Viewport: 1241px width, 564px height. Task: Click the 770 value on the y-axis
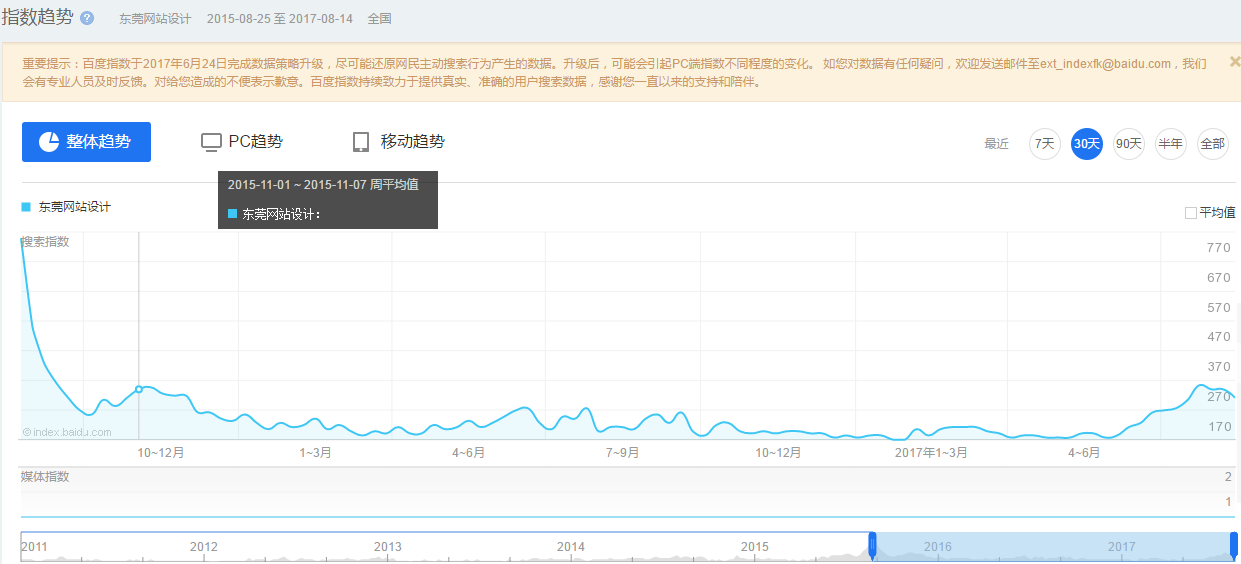[x=1218, y=247]
